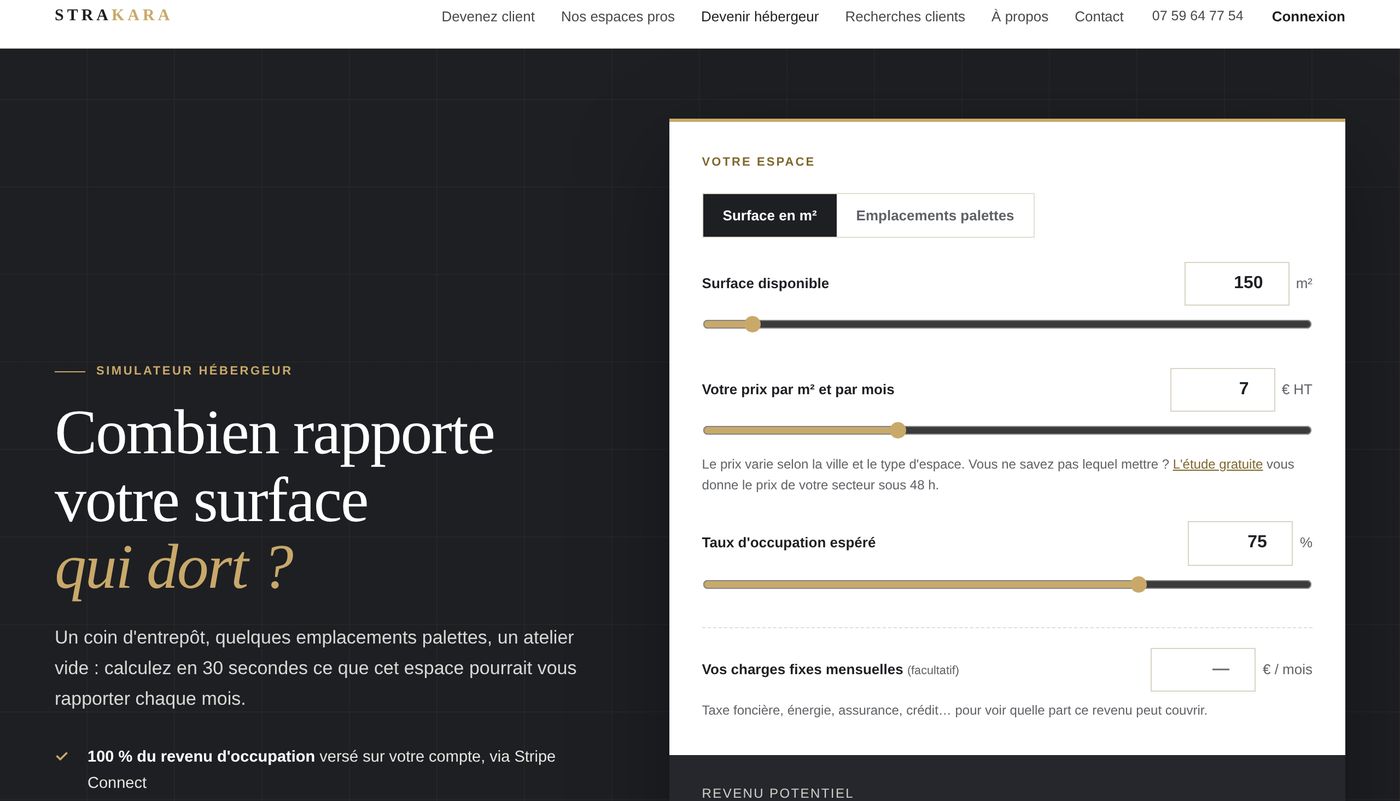Click the VOTRE ESPACE section label
The width and height of the screenshot is (1400, 801).
click(759, 161)
